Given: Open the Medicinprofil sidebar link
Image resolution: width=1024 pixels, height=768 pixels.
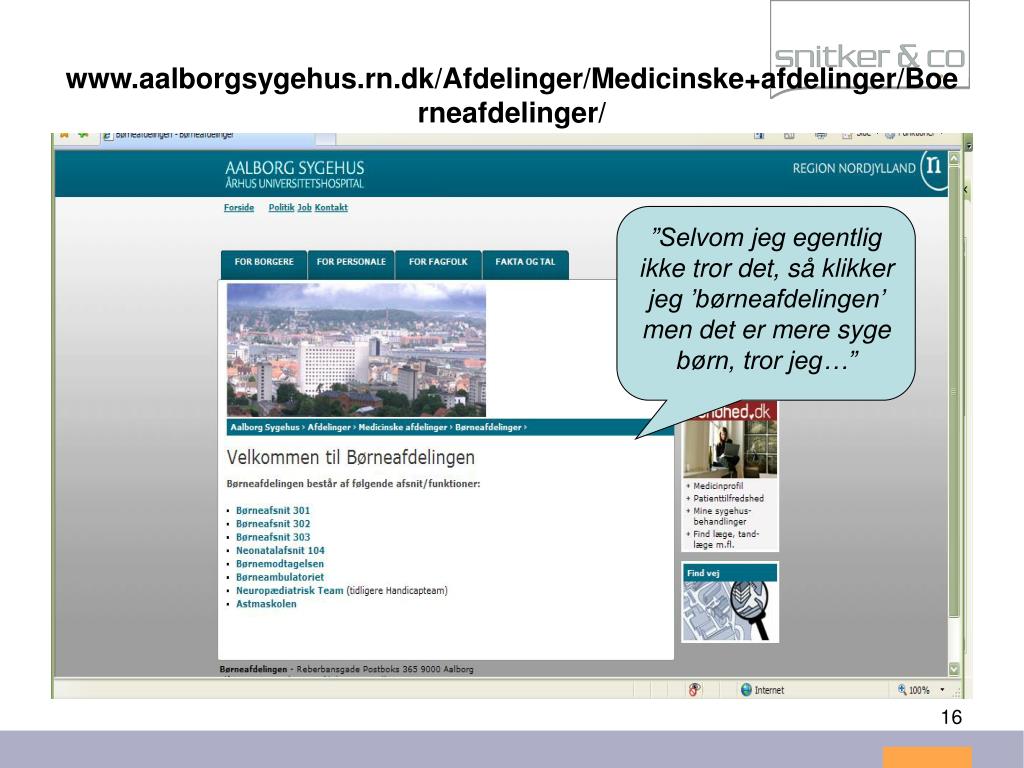Looking at the screenshot, I should tap(718, 486).
